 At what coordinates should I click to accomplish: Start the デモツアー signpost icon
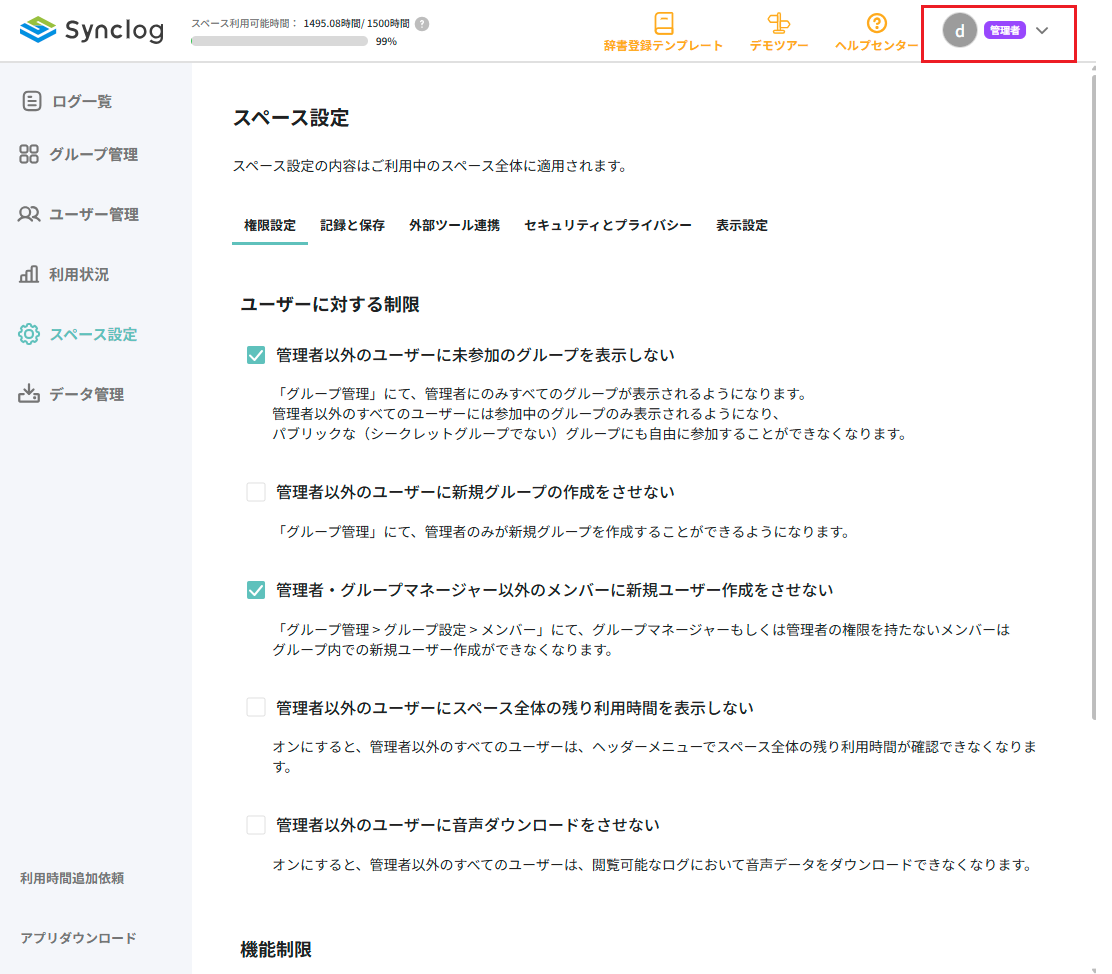point(779,23)
